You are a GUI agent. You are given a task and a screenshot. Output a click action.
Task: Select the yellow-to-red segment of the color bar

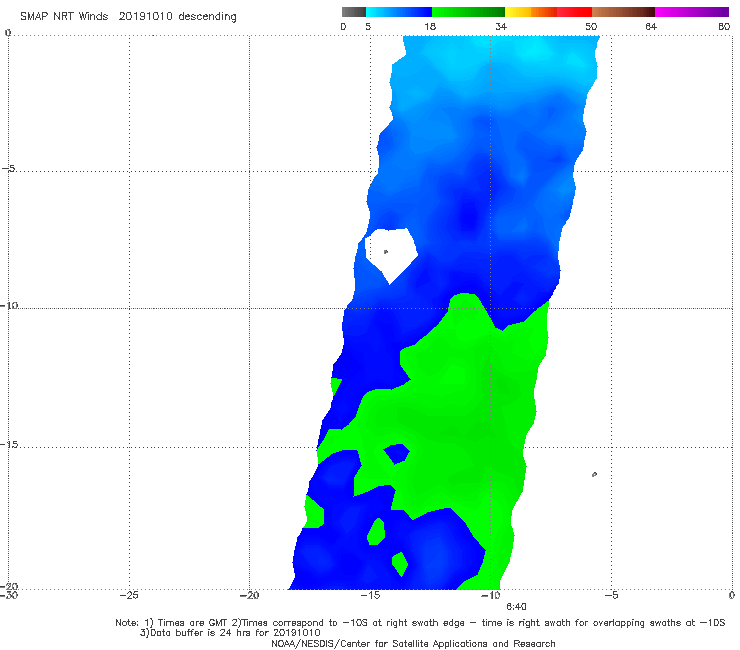coord(548,12)
